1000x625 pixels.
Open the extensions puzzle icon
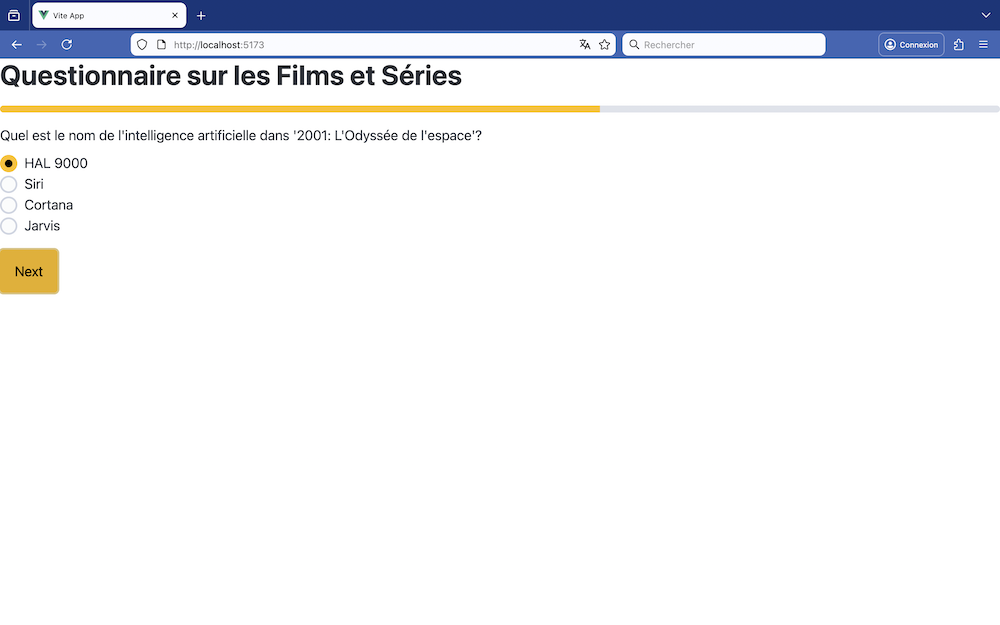pyautogui.click(x=959, y=45)
